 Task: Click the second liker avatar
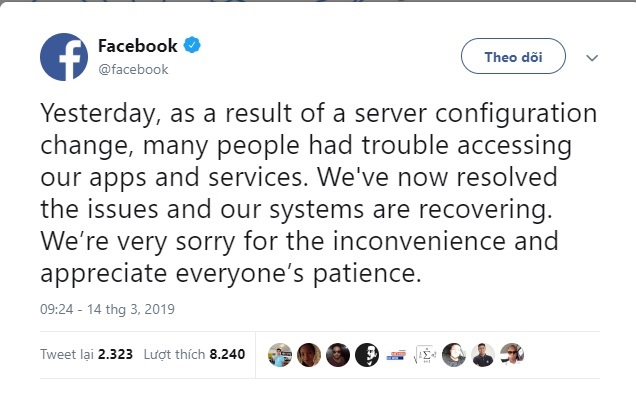pyautogui.click(x=310, y=355)
